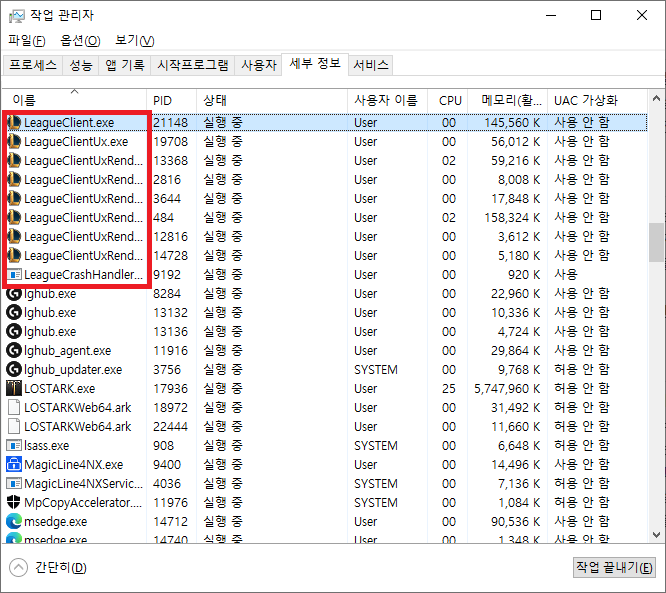Sort by the UAC 가상화 column header
Image resolution: width=666 pixels, height=593 pixels.
point(597,101)
